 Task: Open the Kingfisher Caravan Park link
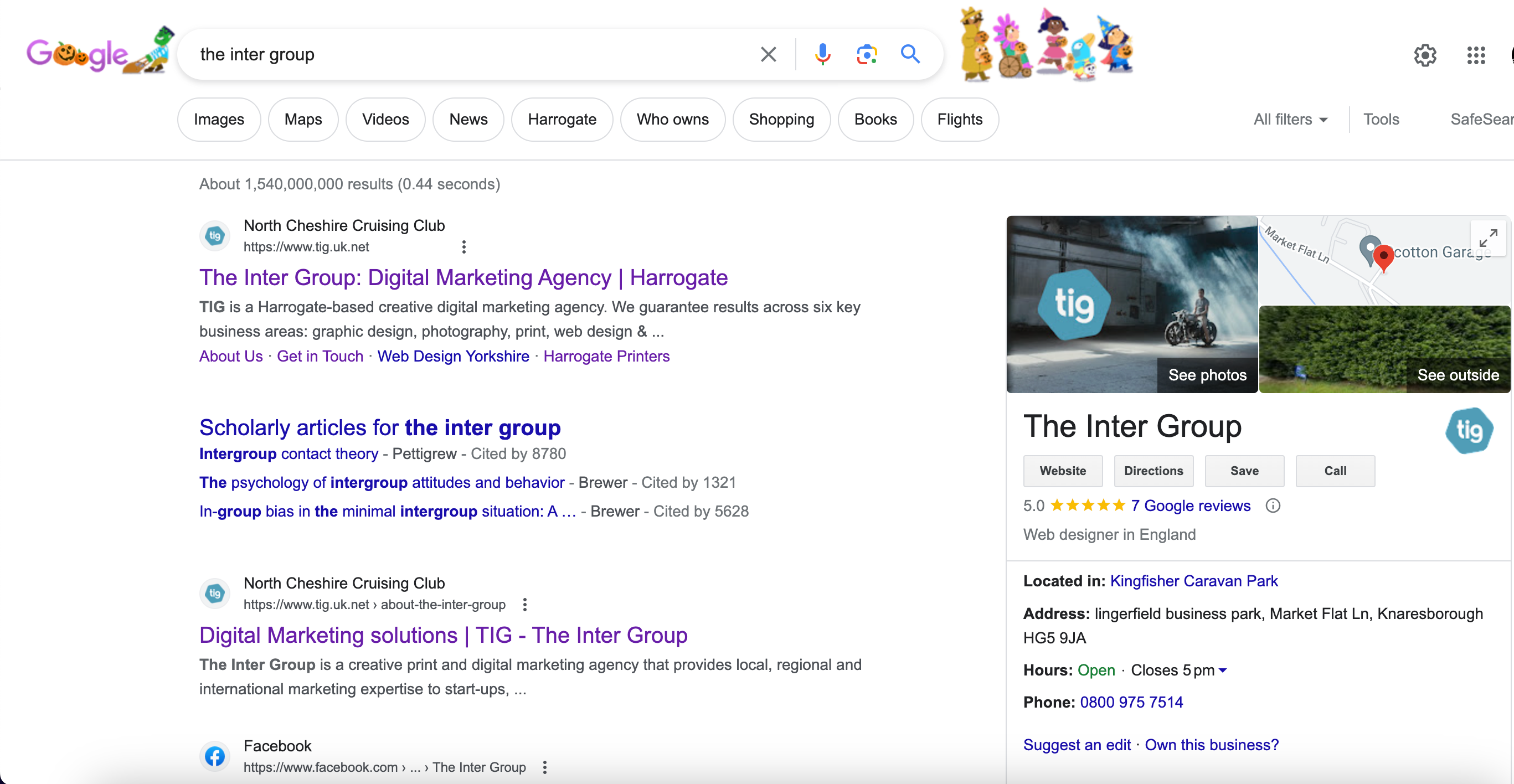pyautogui.click(x=1194, y=581)
